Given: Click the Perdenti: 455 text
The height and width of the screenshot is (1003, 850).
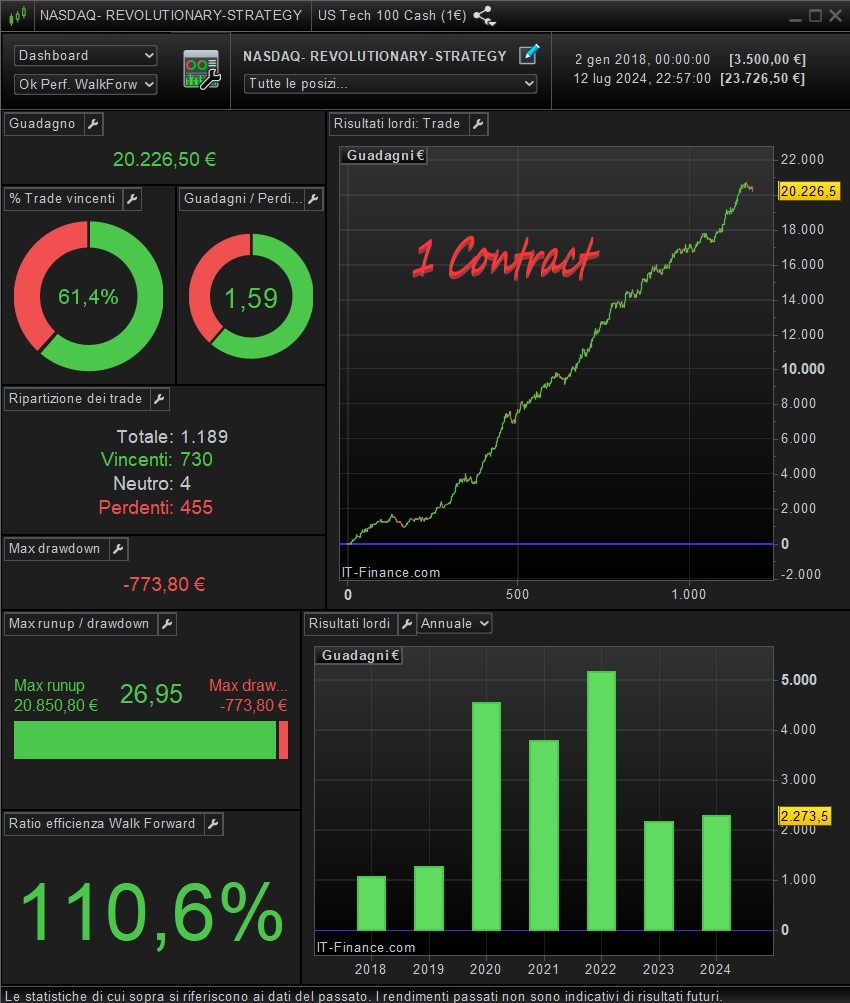Looking at the screenshot, I should click(x=155, y=508).
